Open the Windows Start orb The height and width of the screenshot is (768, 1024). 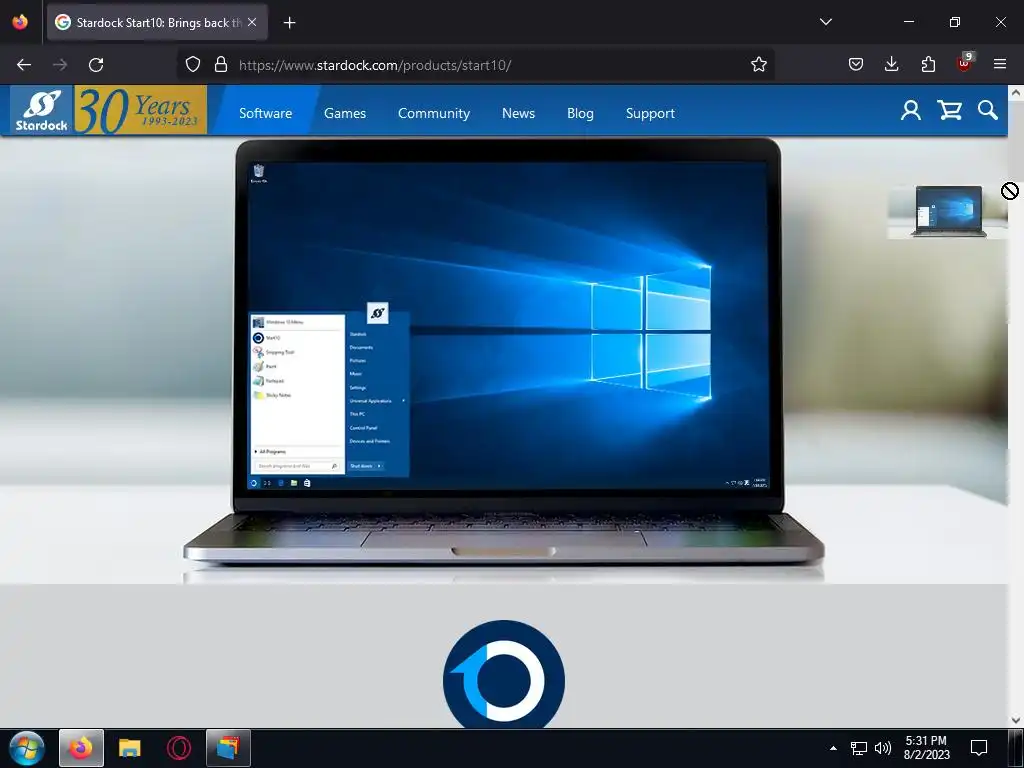(x=26, y=748)
